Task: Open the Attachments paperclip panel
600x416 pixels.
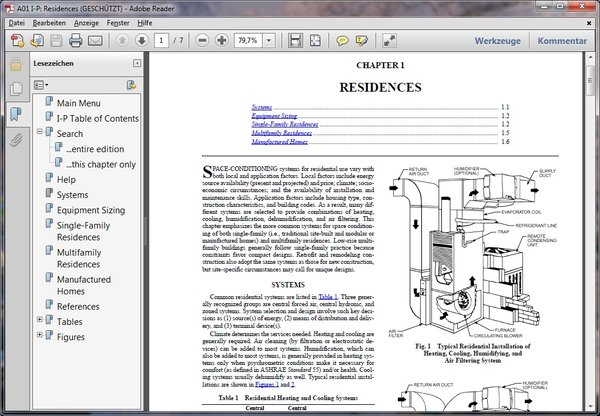Action: 16,139
